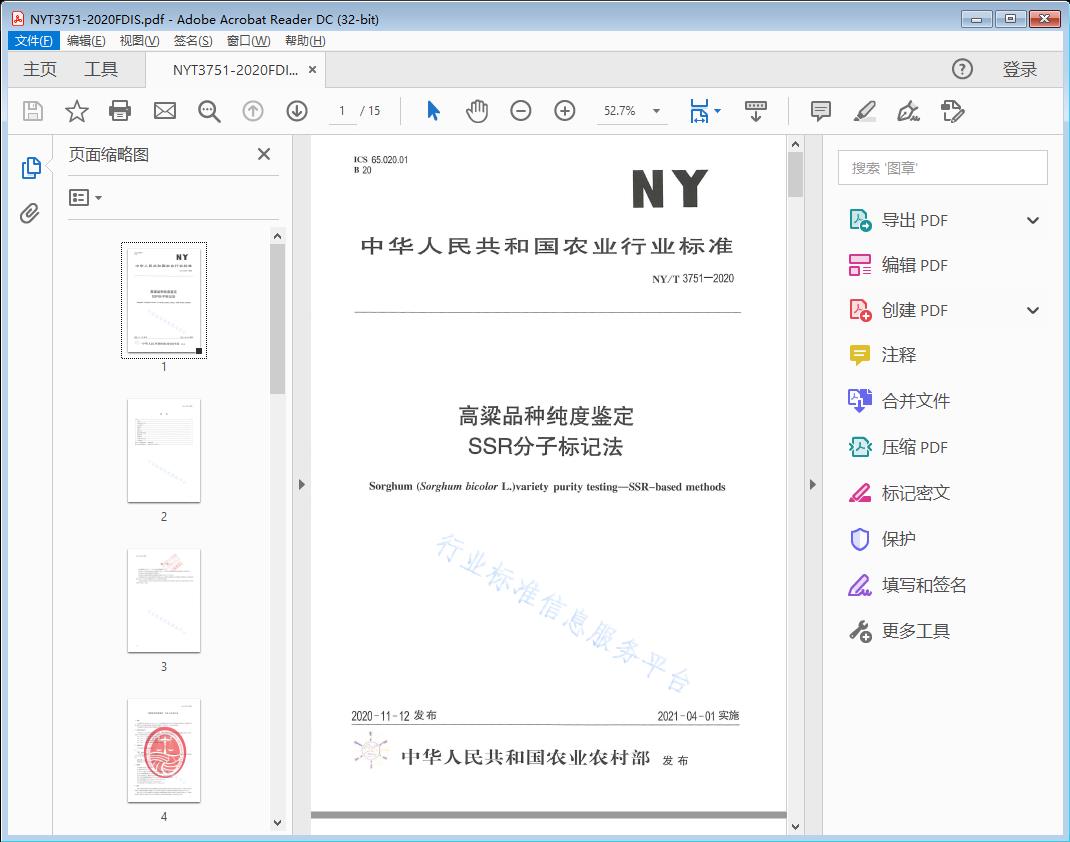
Task: Select the highlight text tool
Action: (x=865, y=111)
